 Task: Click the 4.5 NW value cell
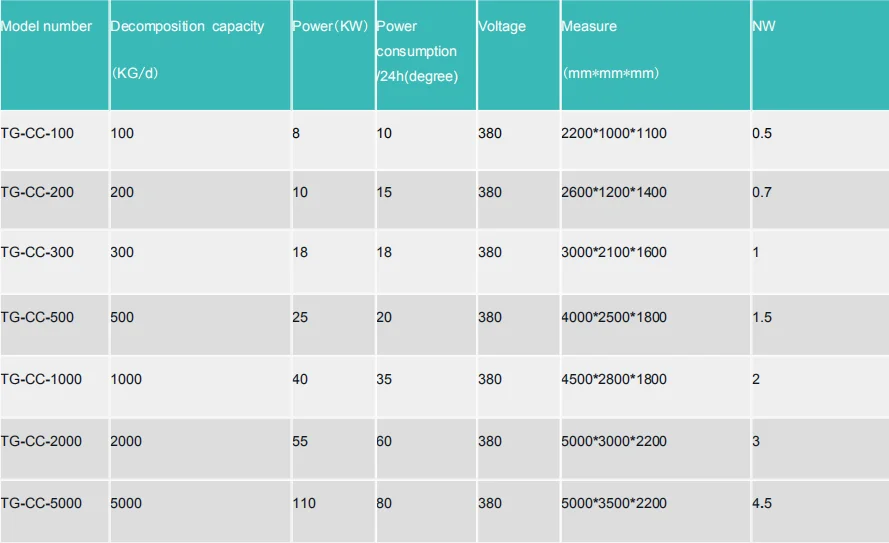coord(762,503)
